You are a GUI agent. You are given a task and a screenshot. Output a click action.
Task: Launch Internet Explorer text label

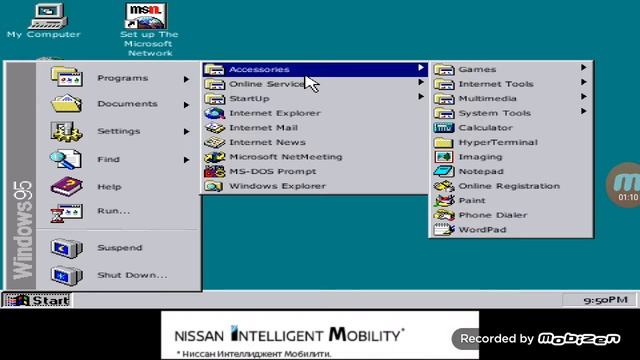275,113
